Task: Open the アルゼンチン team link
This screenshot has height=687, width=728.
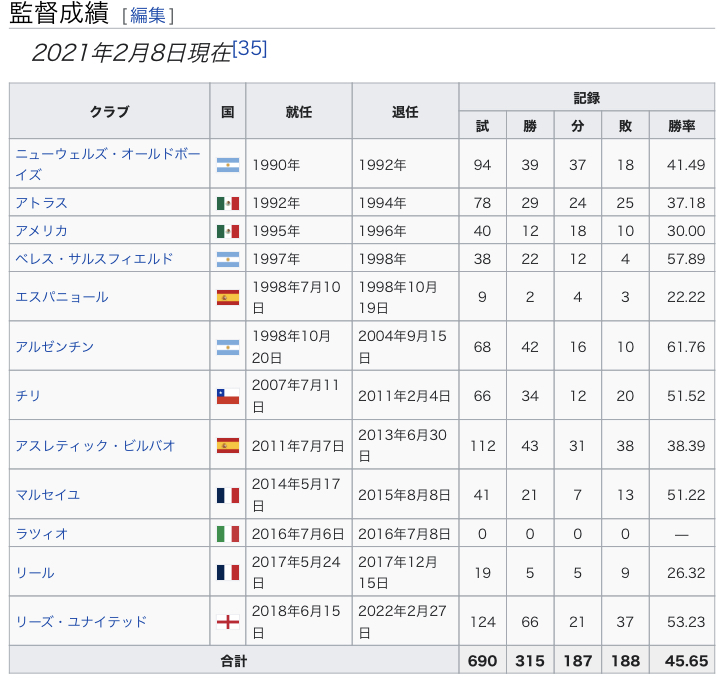Action: click(x=54, y=346)
